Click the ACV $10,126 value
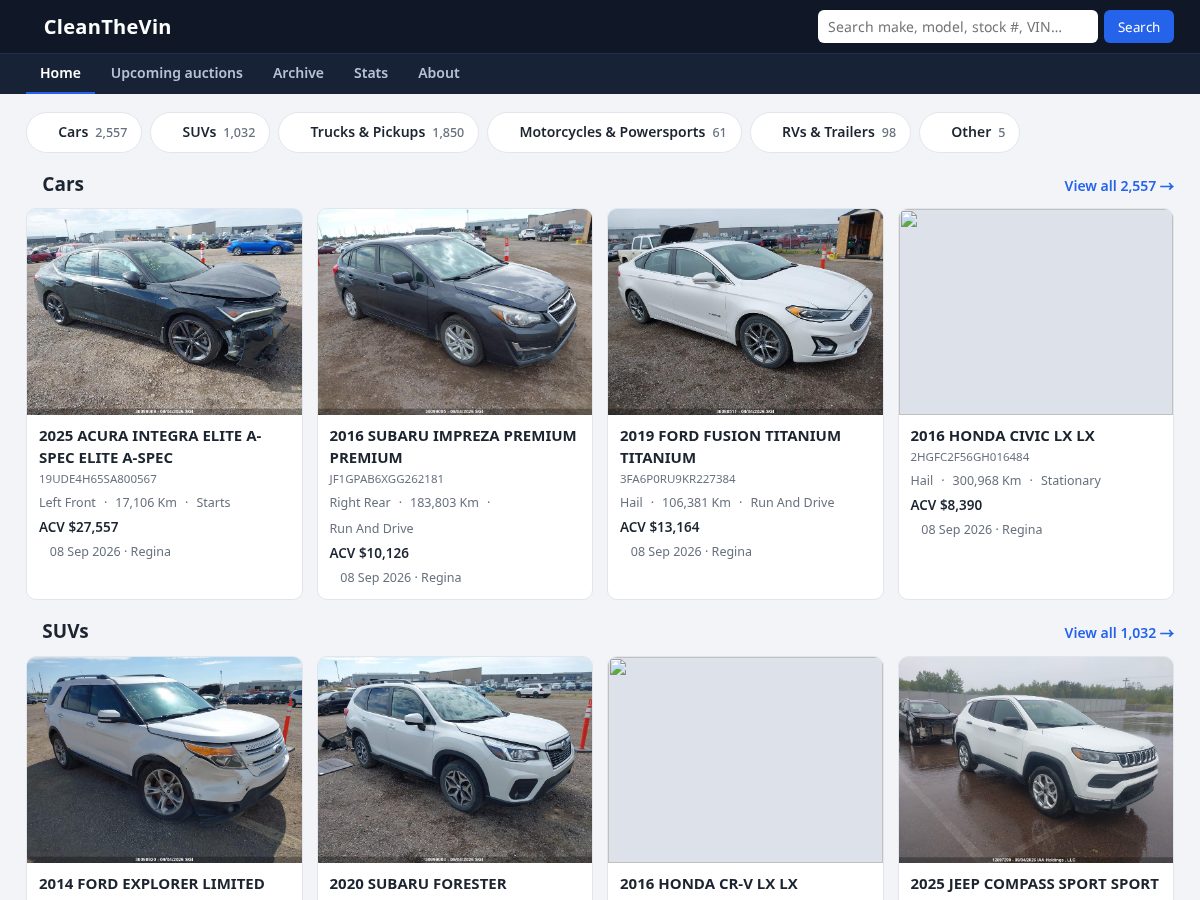The height and width of the screenshot is (900, 1200). pos(369,553)
